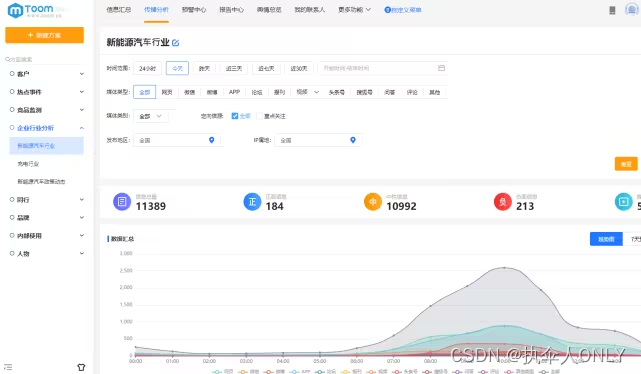Viewport: 641px width, 374px height.
Task: Click the 发布地区 region input field
Action: (x=177, y=140)
